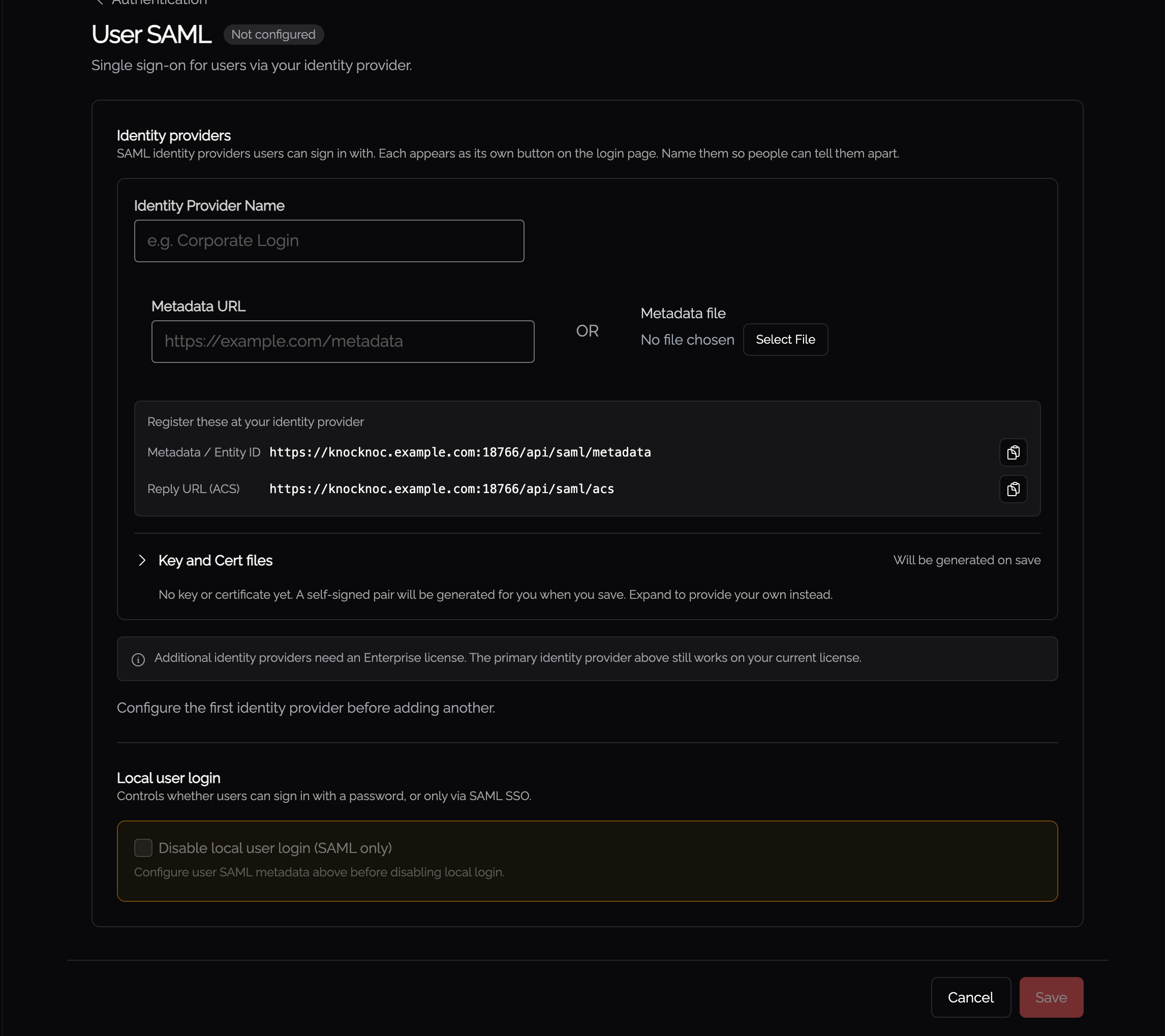Click the info icon beside Enterprise license notice
Screen dimensions: 1165x1036
[x=138, y=659]
